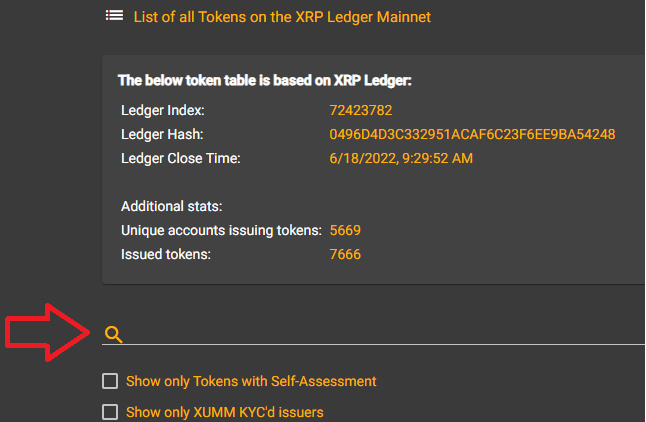
Task: Click the "Show only XUMM KYC'd issuers" label
Action: click(225, 412)
